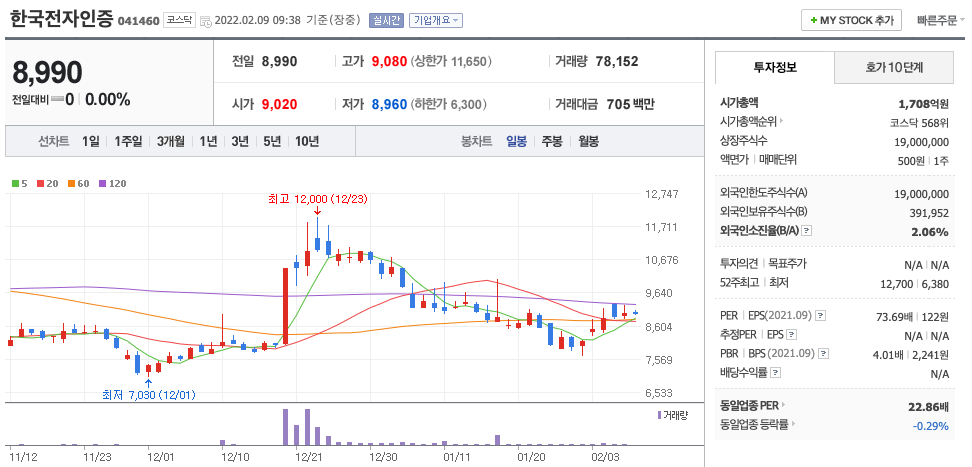
Task: Click the 고가 value 9,080
Action: pyautogui.click(x=389, y=61)
